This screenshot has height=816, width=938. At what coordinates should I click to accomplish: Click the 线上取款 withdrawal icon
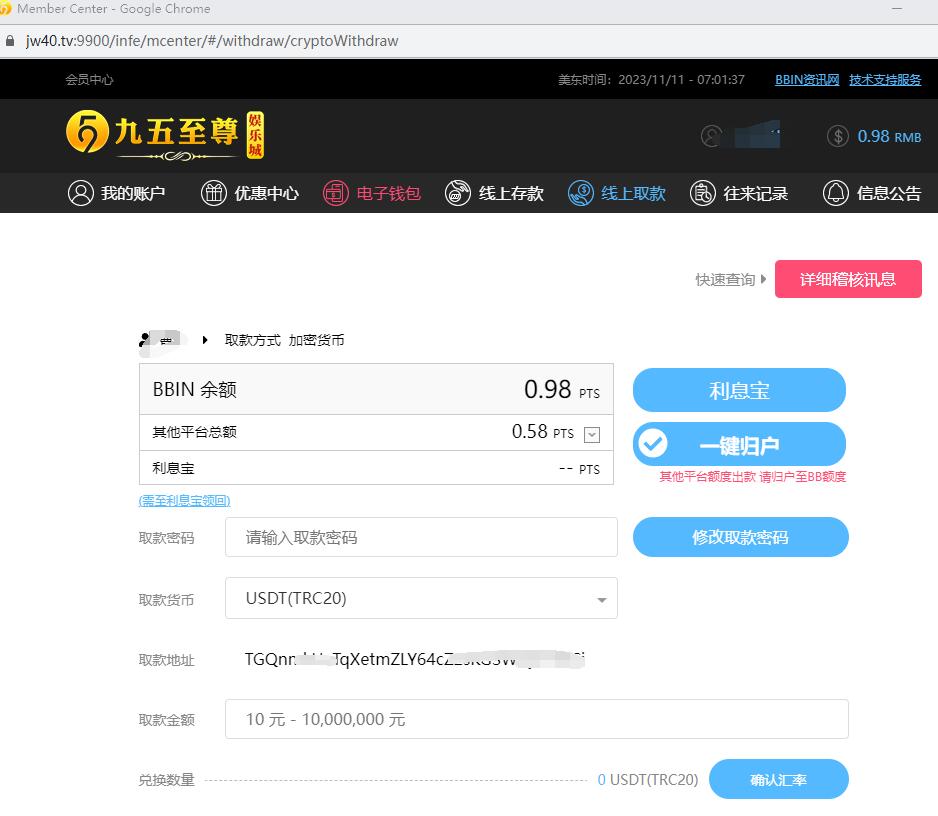[580, 193]
